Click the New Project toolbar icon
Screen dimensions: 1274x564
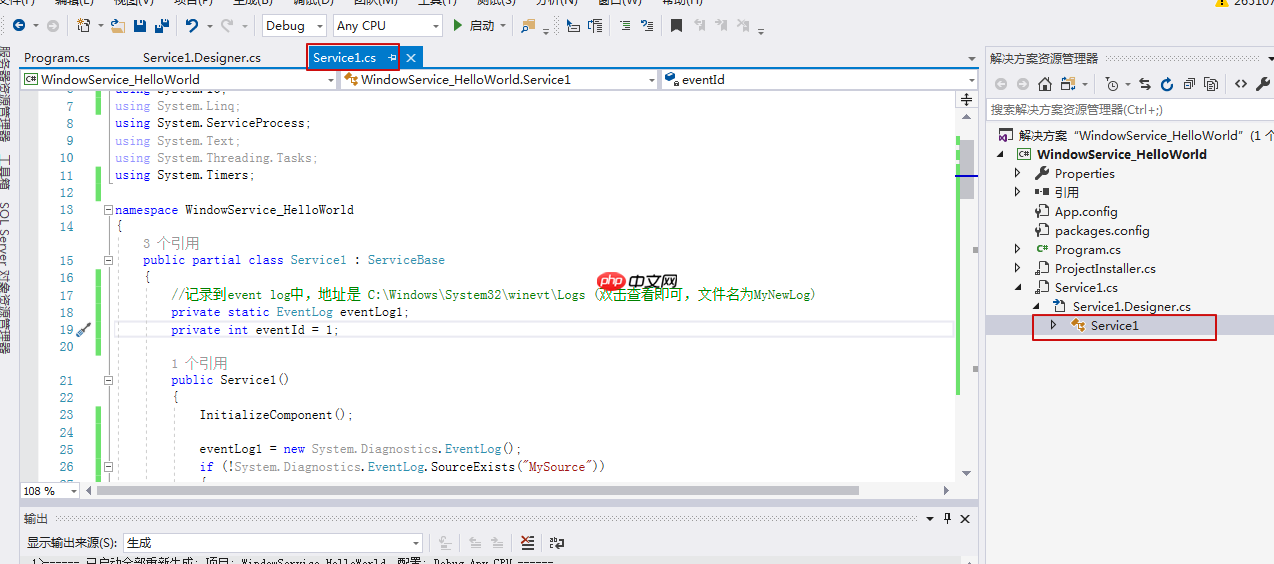[83, 26]
